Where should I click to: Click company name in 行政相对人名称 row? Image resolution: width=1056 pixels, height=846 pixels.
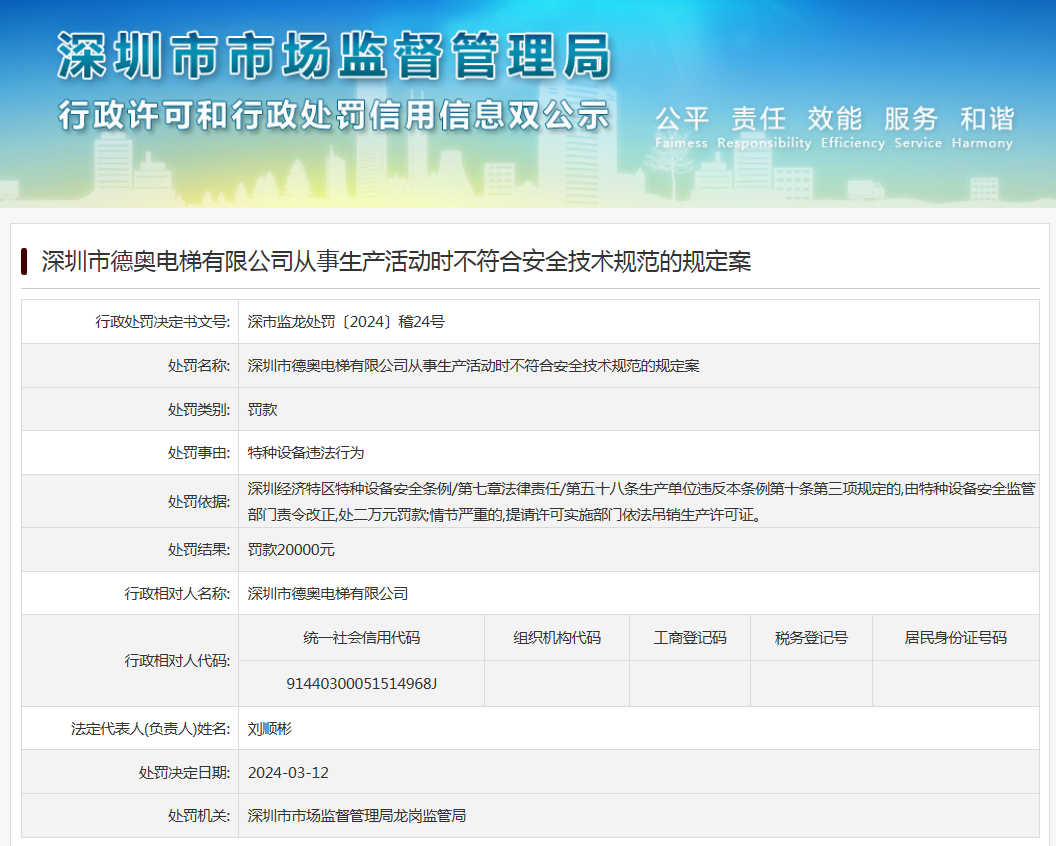pyautogui.click(x=328, y=593)
